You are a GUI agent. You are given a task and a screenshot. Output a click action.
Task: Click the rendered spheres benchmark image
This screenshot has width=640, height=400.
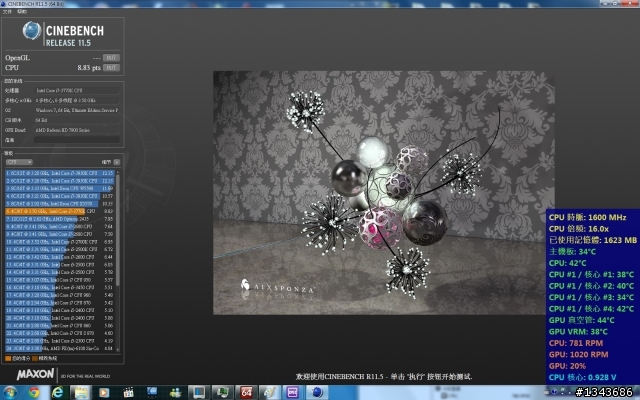(x=383, y=193)
